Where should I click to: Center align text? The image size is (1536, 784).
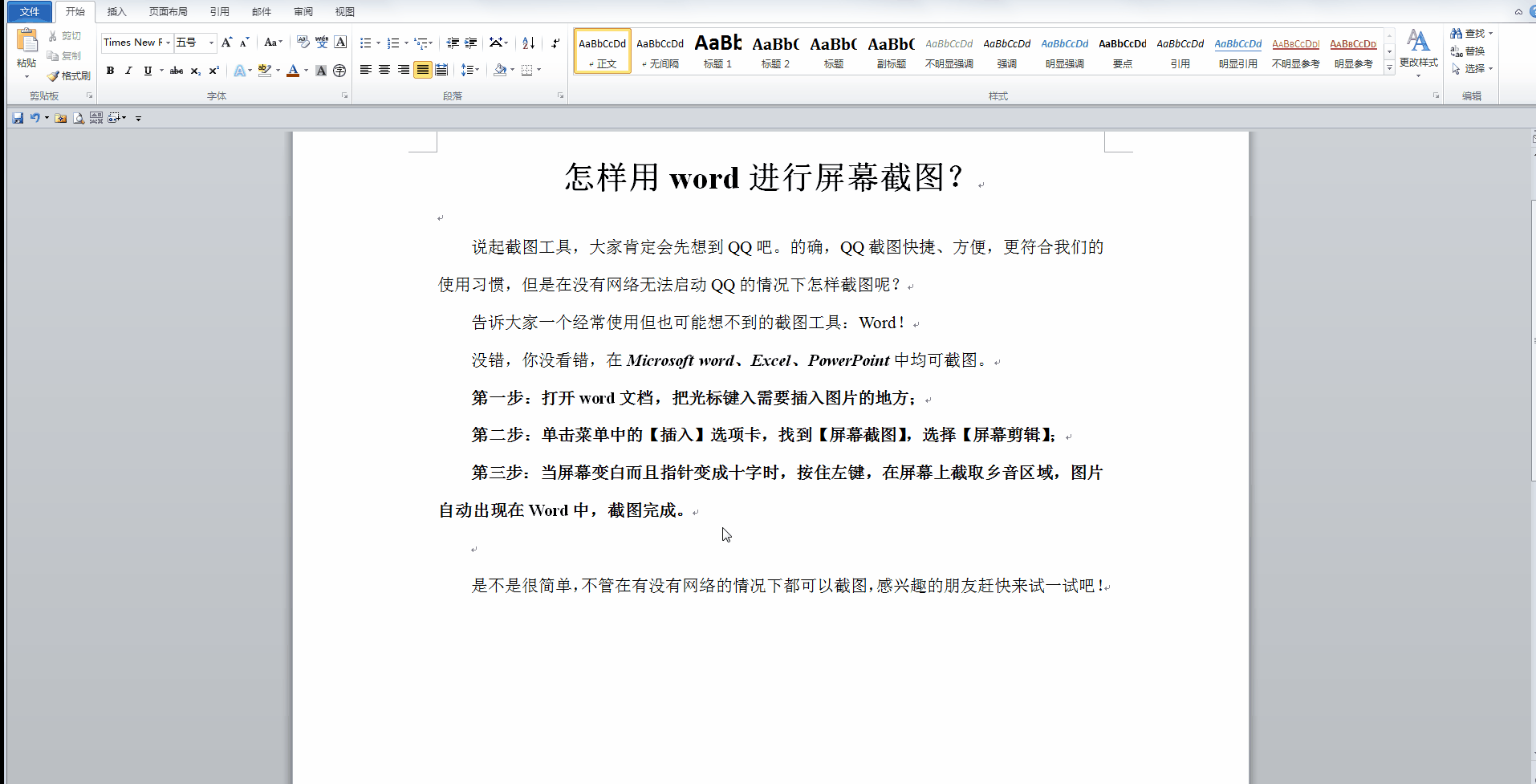tap(384, 70)
